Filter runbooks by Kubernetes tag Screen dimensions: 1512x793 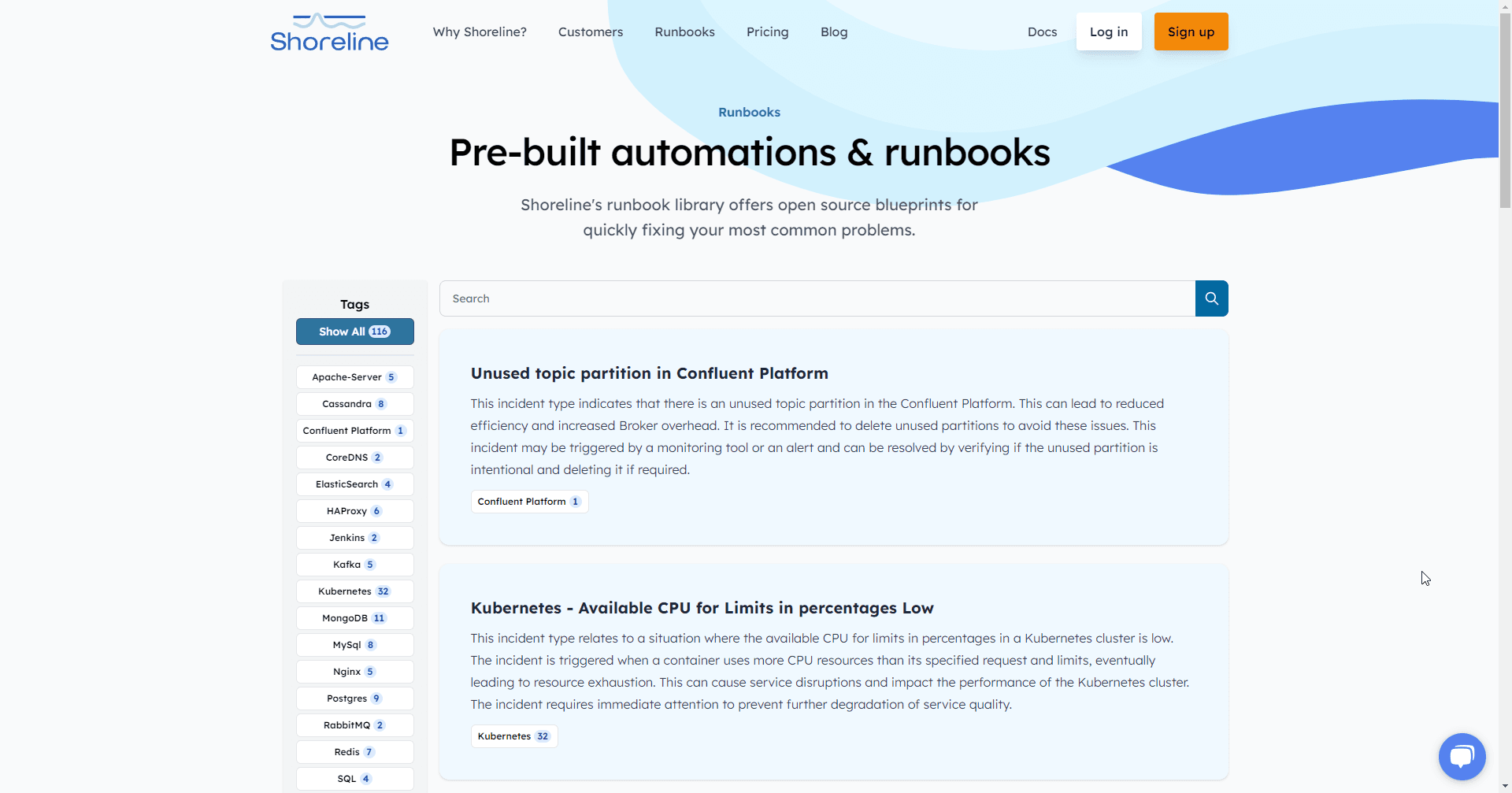354,591
